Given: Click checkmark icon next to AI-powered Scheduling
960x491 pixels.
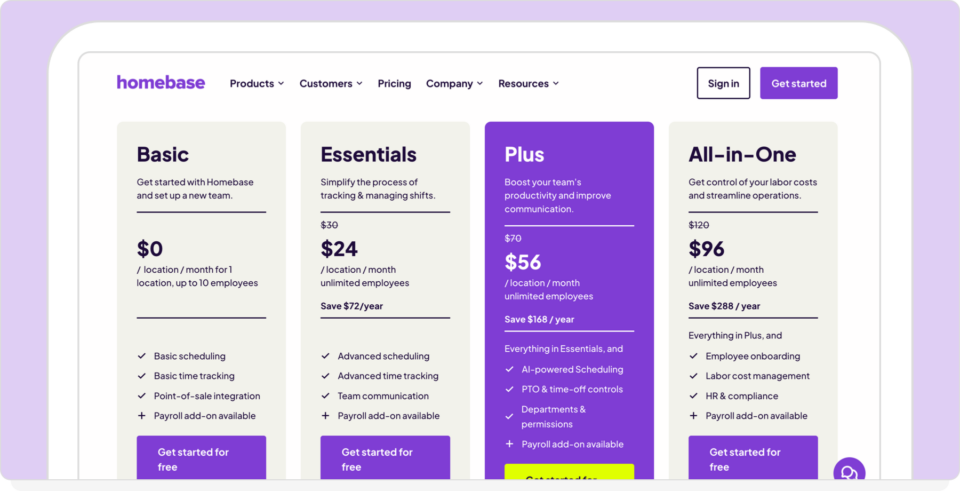Looking at the screenshot, I should 510,370.
